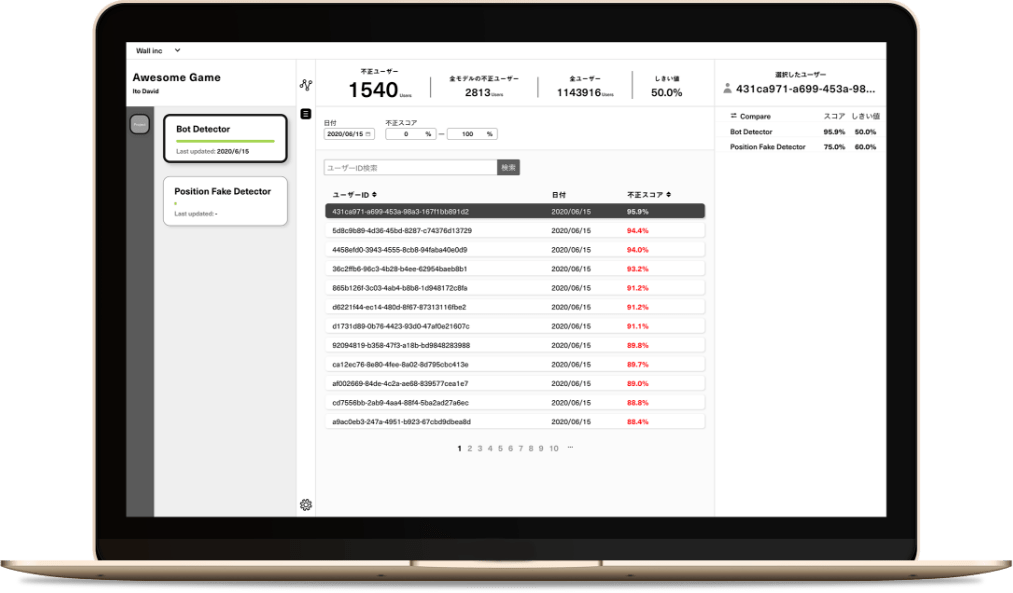Click the 2813 all-model fraud users count
The height and width of the screenshot is (593, 1013).
coord(477,92)
